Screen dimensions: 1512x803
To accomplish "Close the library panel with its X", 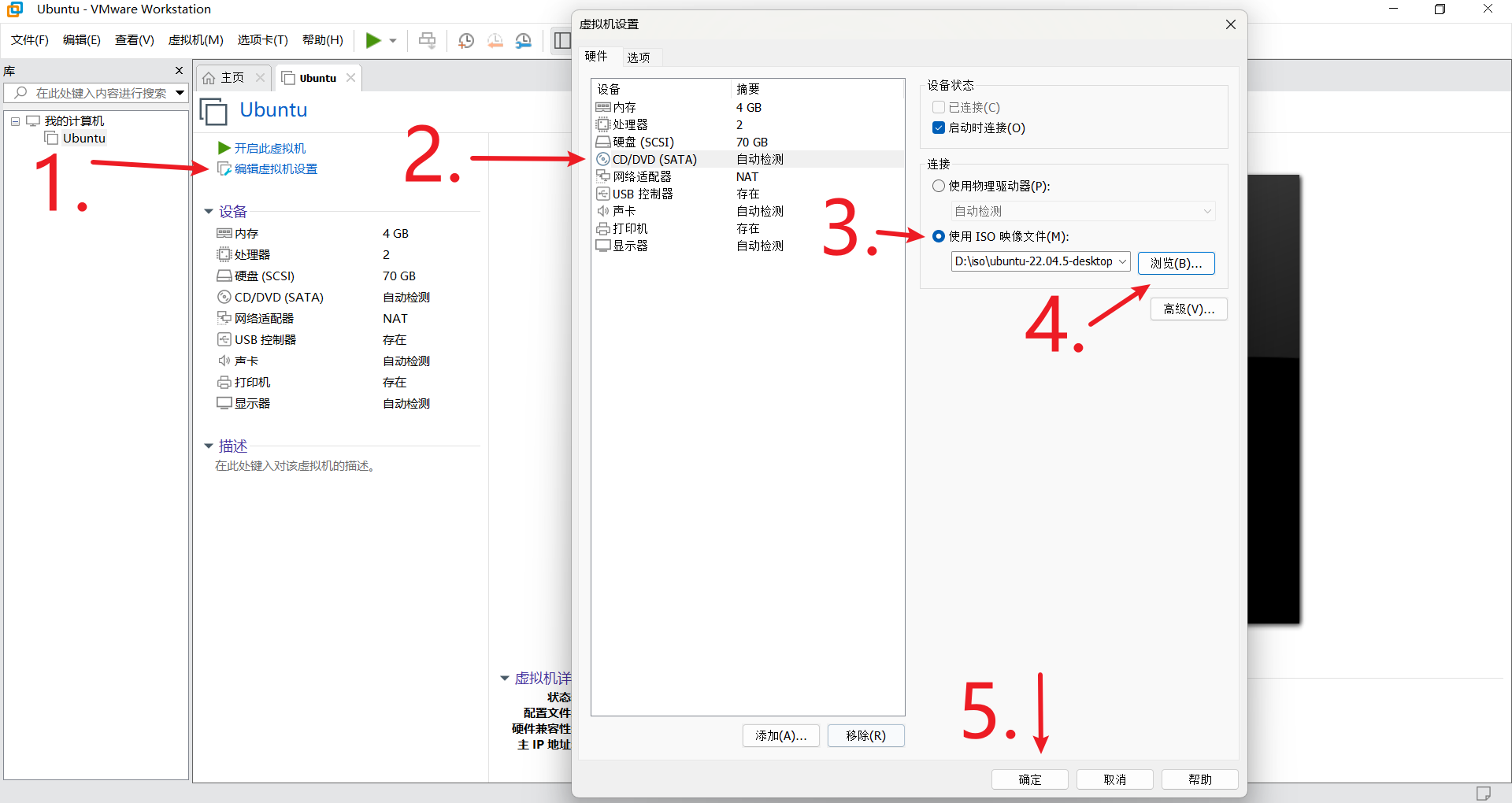I will pos(179,71).
